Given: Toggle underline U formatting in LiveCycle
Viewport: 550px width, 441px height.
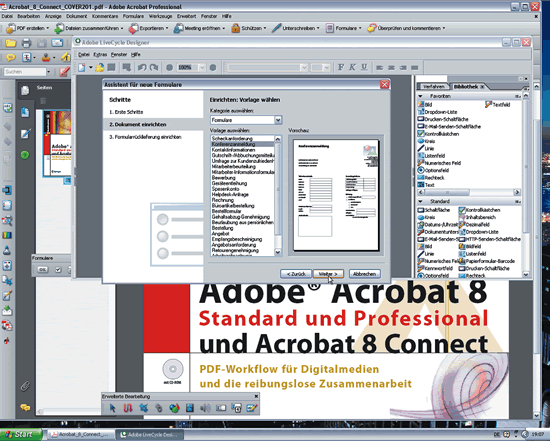Looking at the screenshot, I should coord(364,67).
